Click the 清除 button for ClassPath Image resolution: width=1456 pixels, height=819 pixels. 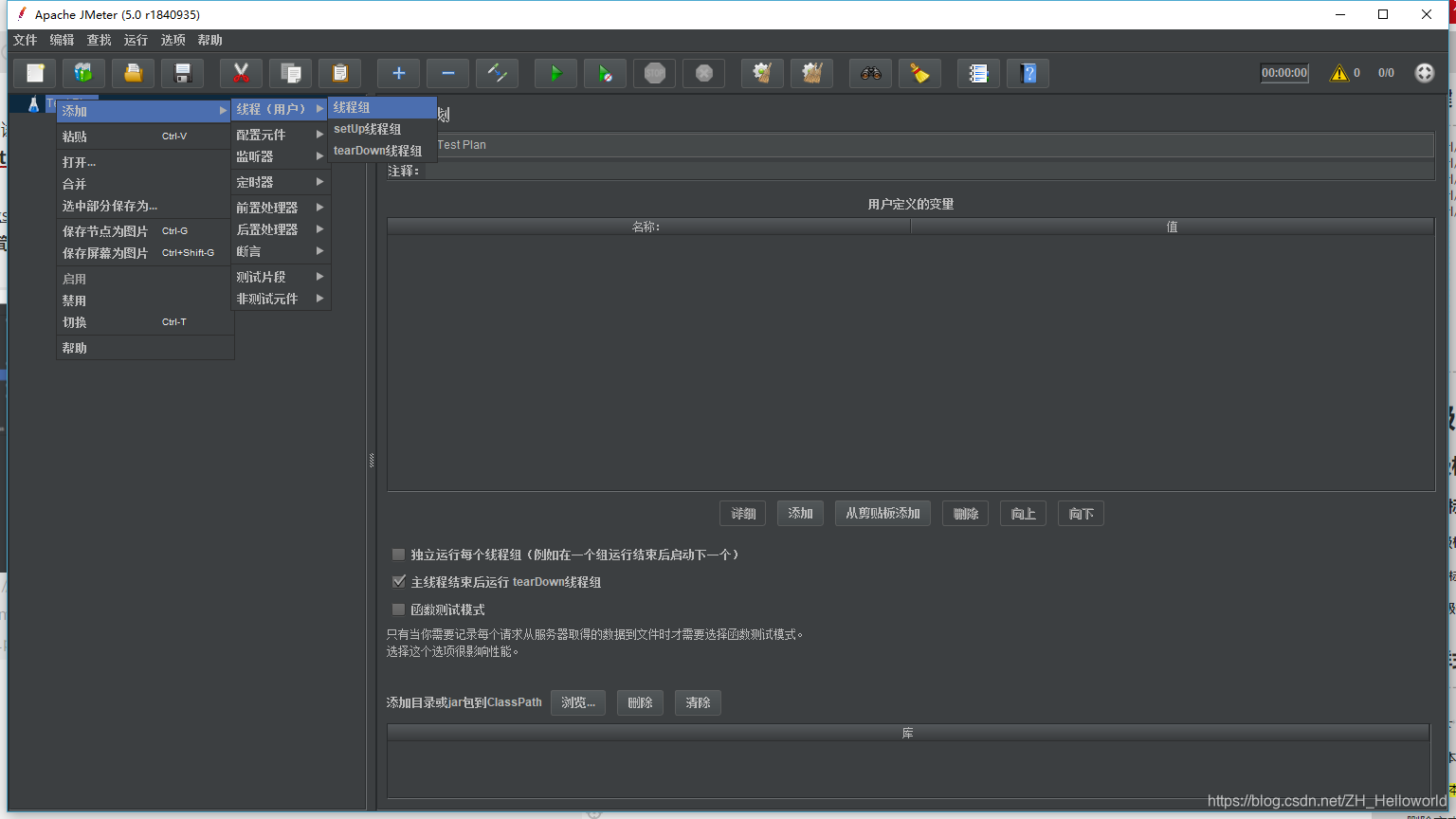pos(698,702)
